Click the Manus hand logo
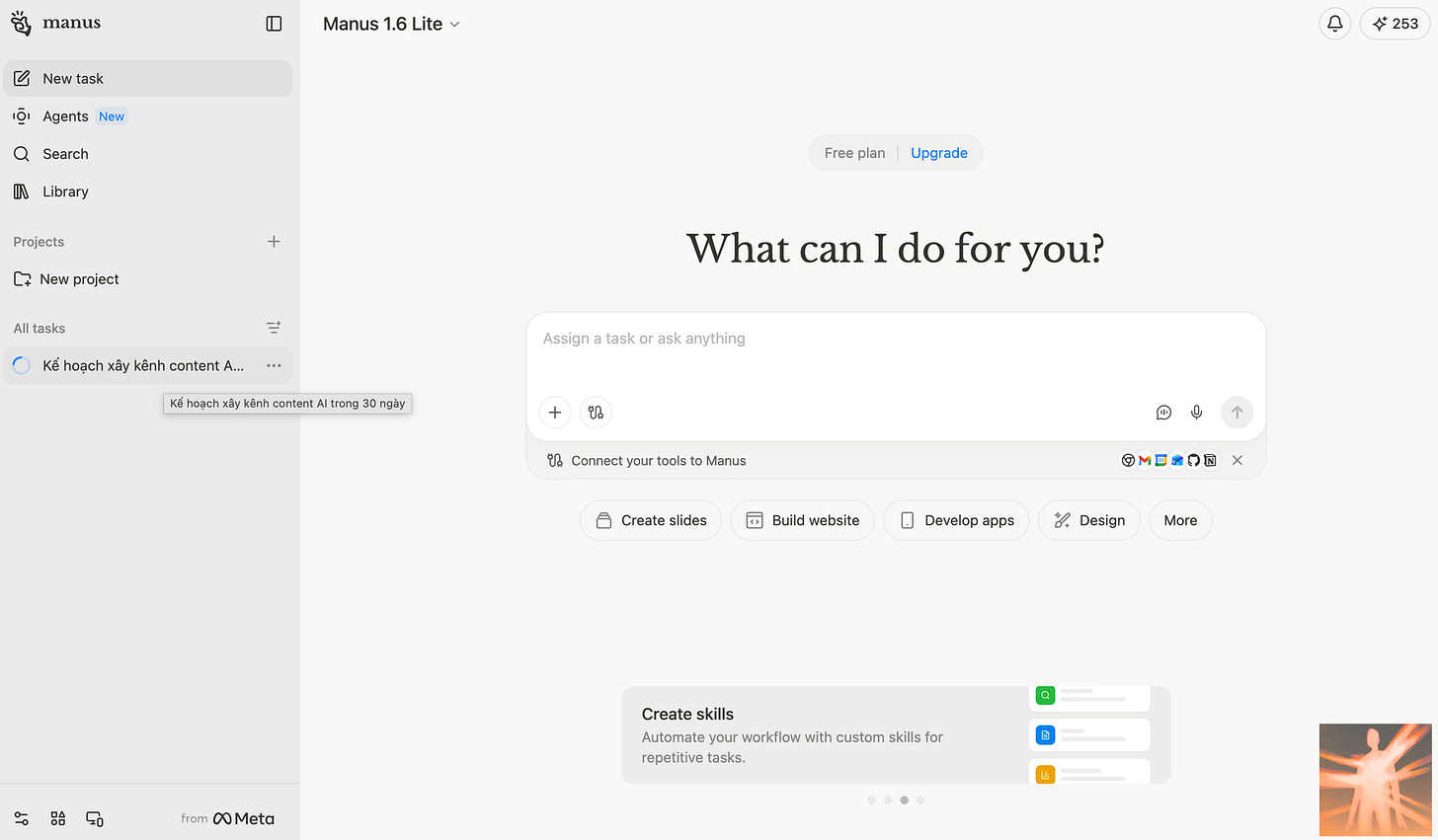The height and width of the screenshot is (840, 1438). click(21, 24)
